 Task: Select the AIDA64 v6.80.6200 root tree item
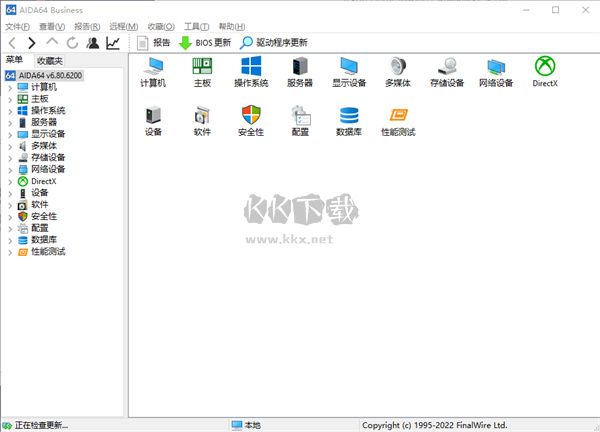point(44,75)
